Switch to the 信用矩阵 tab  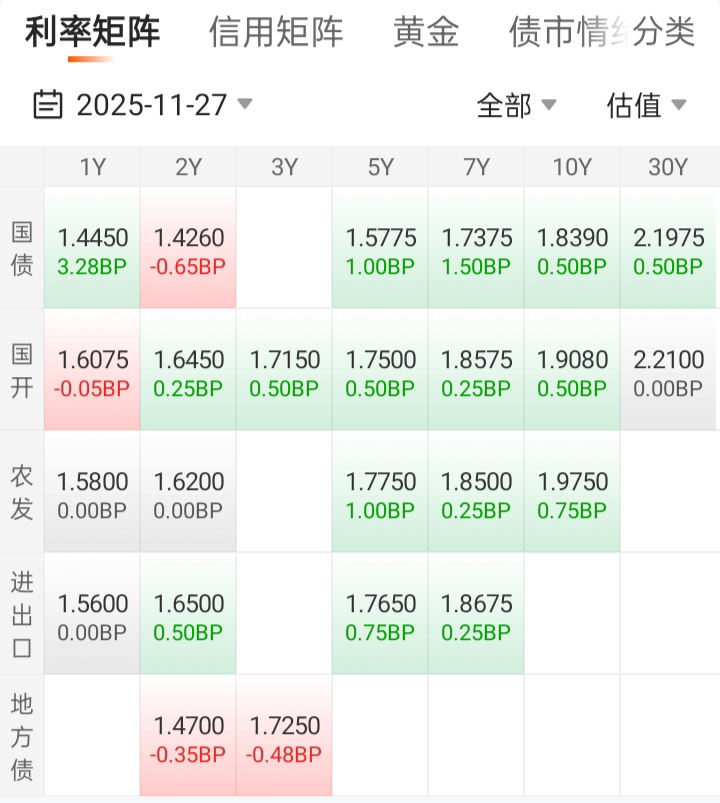tap(276, 32)
